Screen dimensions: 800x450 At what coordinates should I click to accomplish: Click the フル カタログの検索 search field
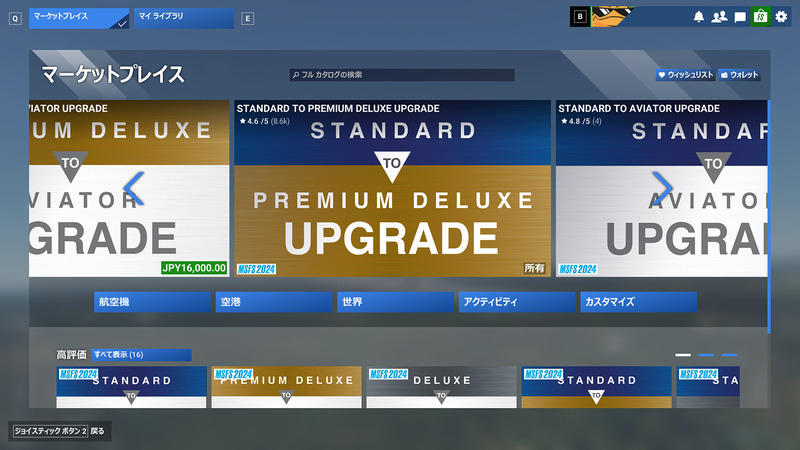pyautogui.click(x=402, y=75)
